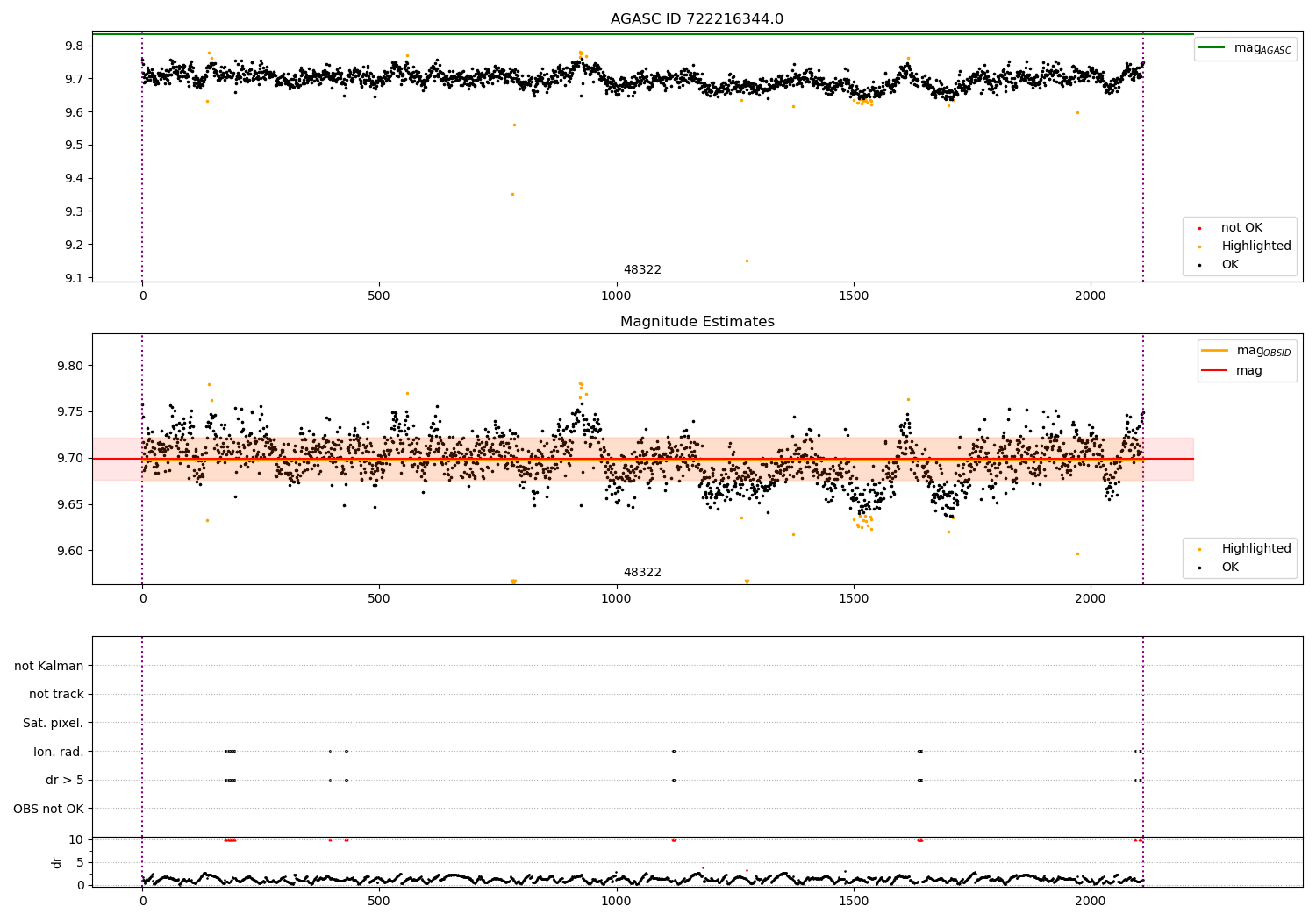Click 'Highlighted' in the top plot legend
Image resolution: width=1316 pixels, height=921 pixels.
(1255, 246)
